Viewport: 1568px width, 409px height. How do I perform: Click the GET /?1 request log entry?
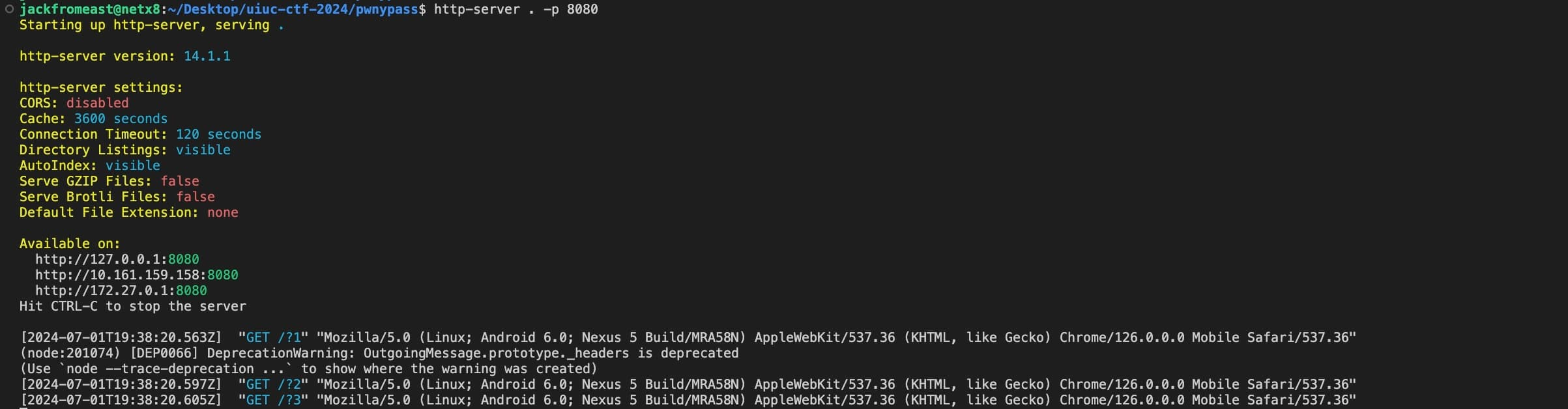pyautogui.click(x=274, y=337)
